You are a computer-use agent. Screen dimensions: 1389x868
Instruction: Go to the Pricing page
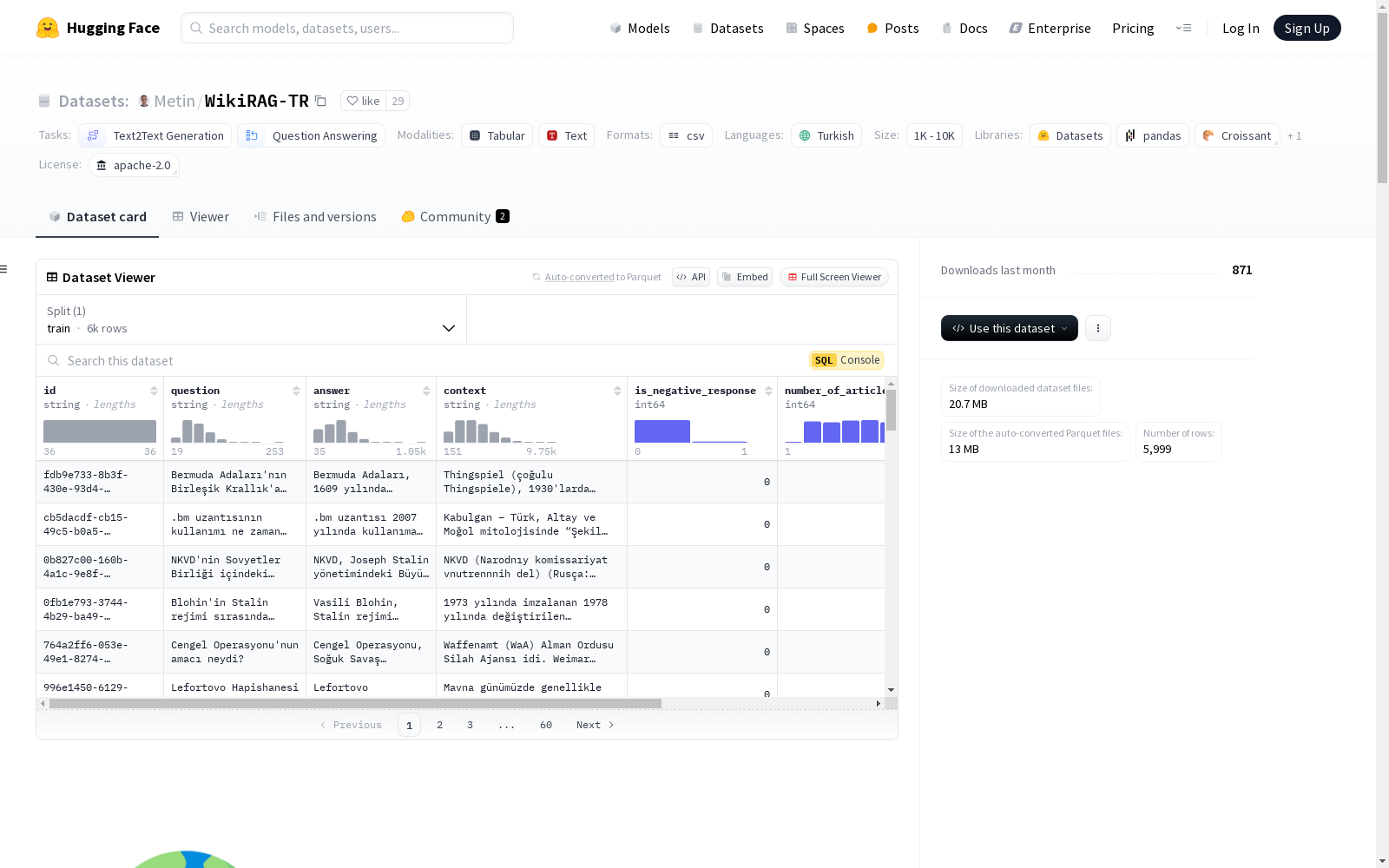[1133, 28]
